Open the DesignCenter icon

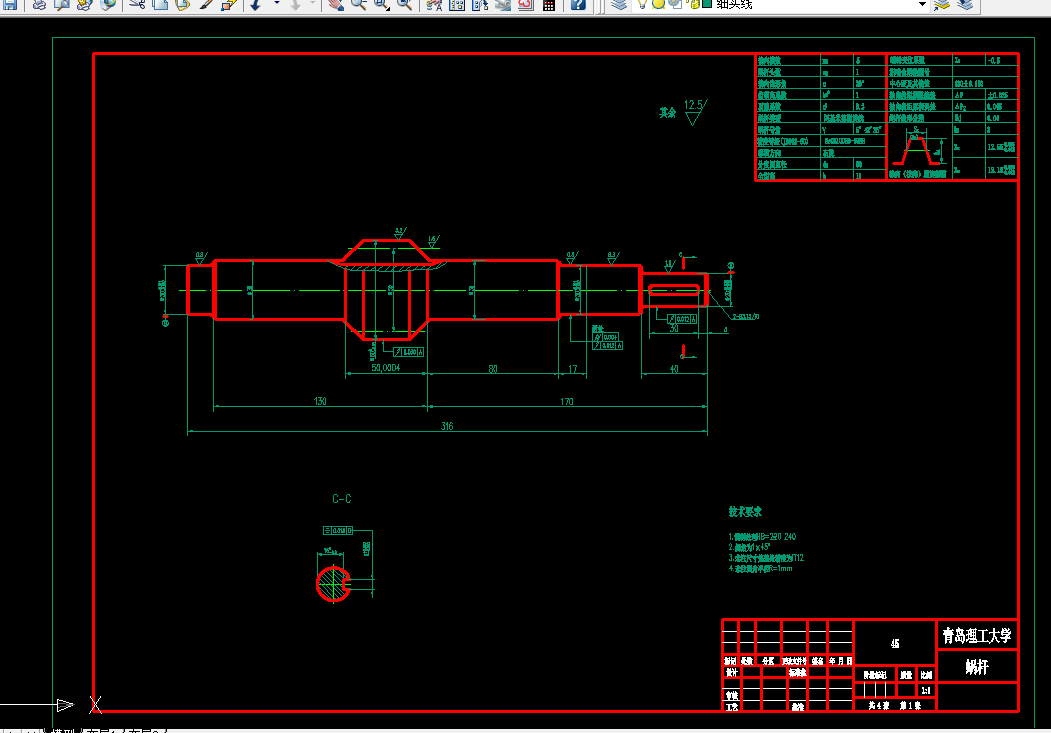[457, 4]
